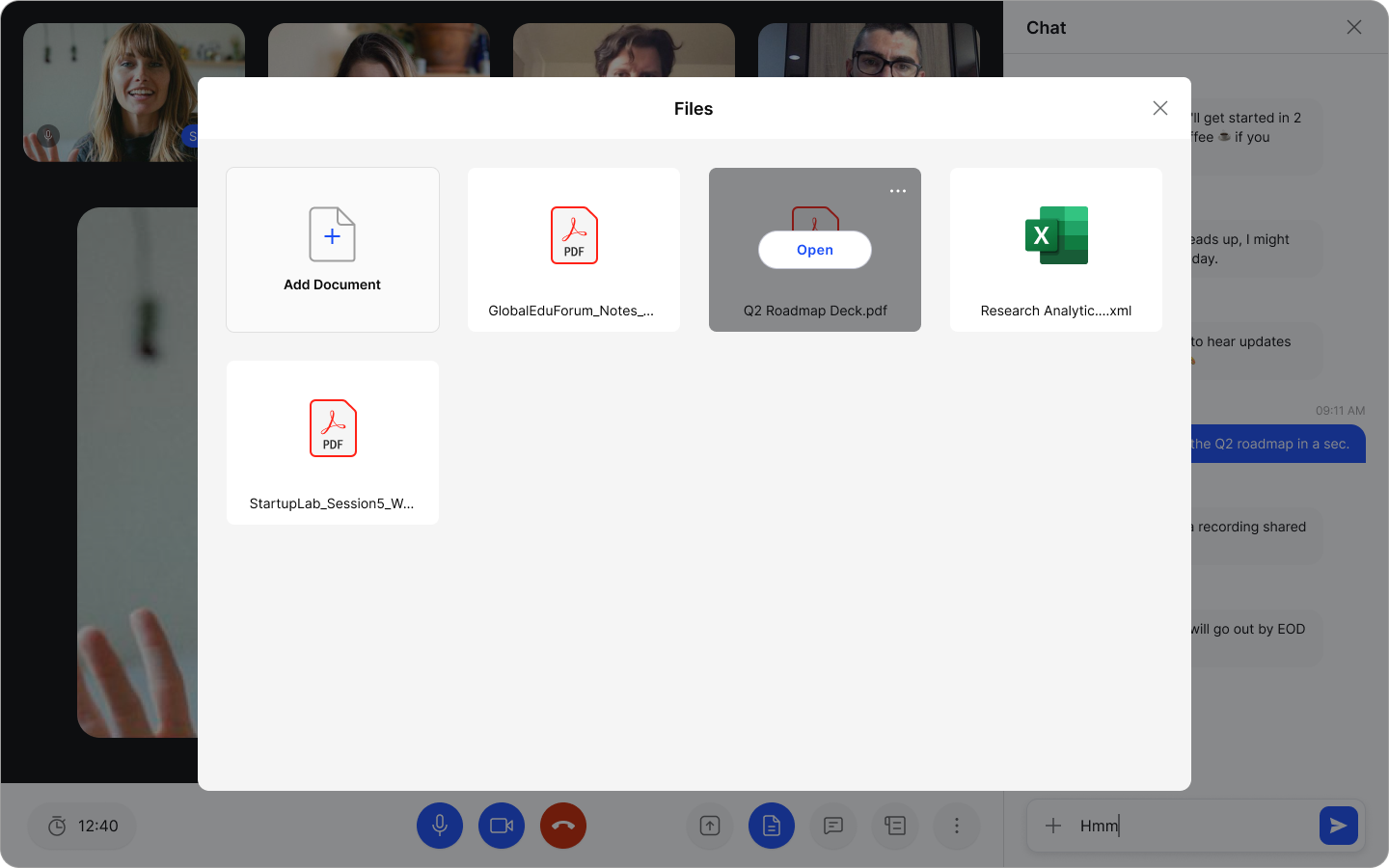Open the Q2 Roadmap Deck file
Image resolution: width=1389 pixels, height=868 pixels.
point(814,250)
